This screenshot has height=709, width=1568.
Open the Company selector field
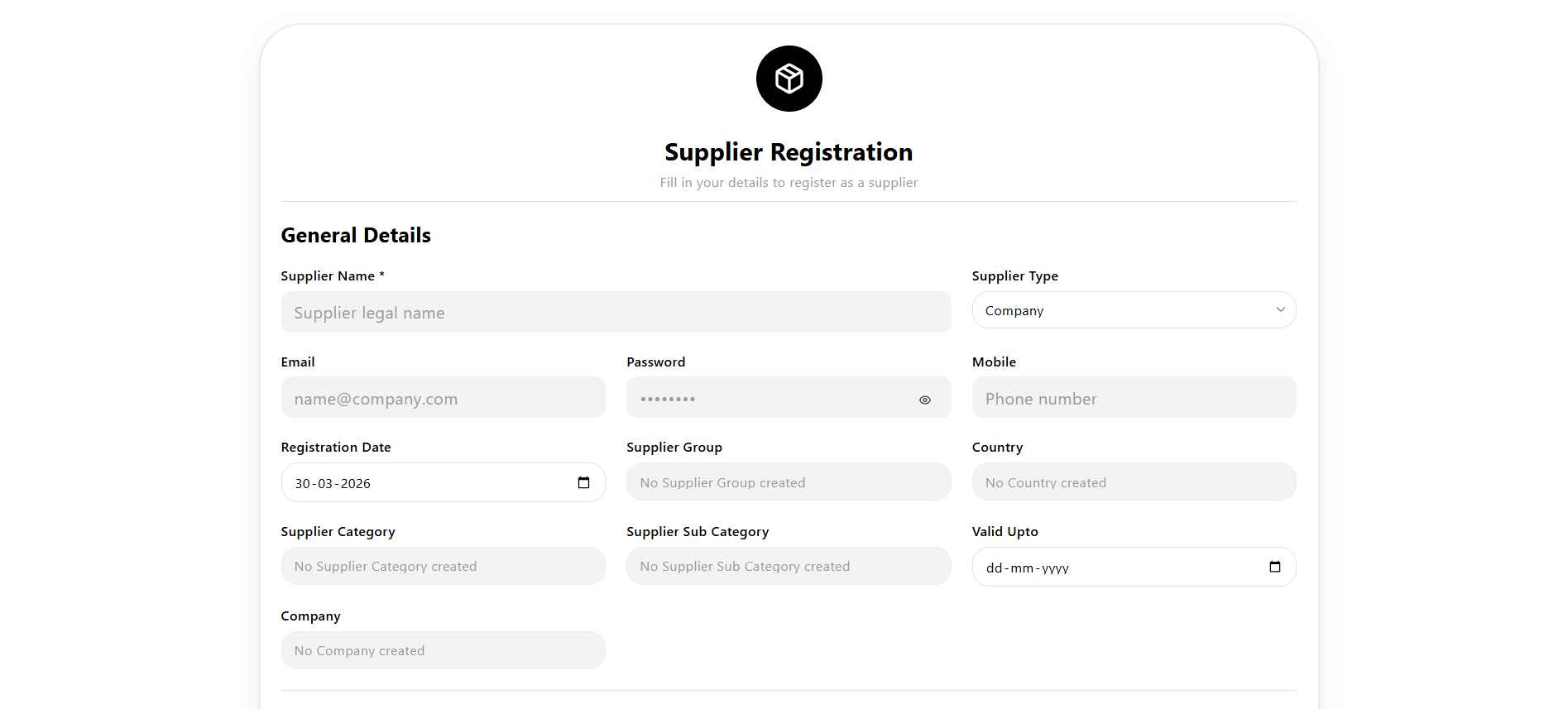pos(444,650)
